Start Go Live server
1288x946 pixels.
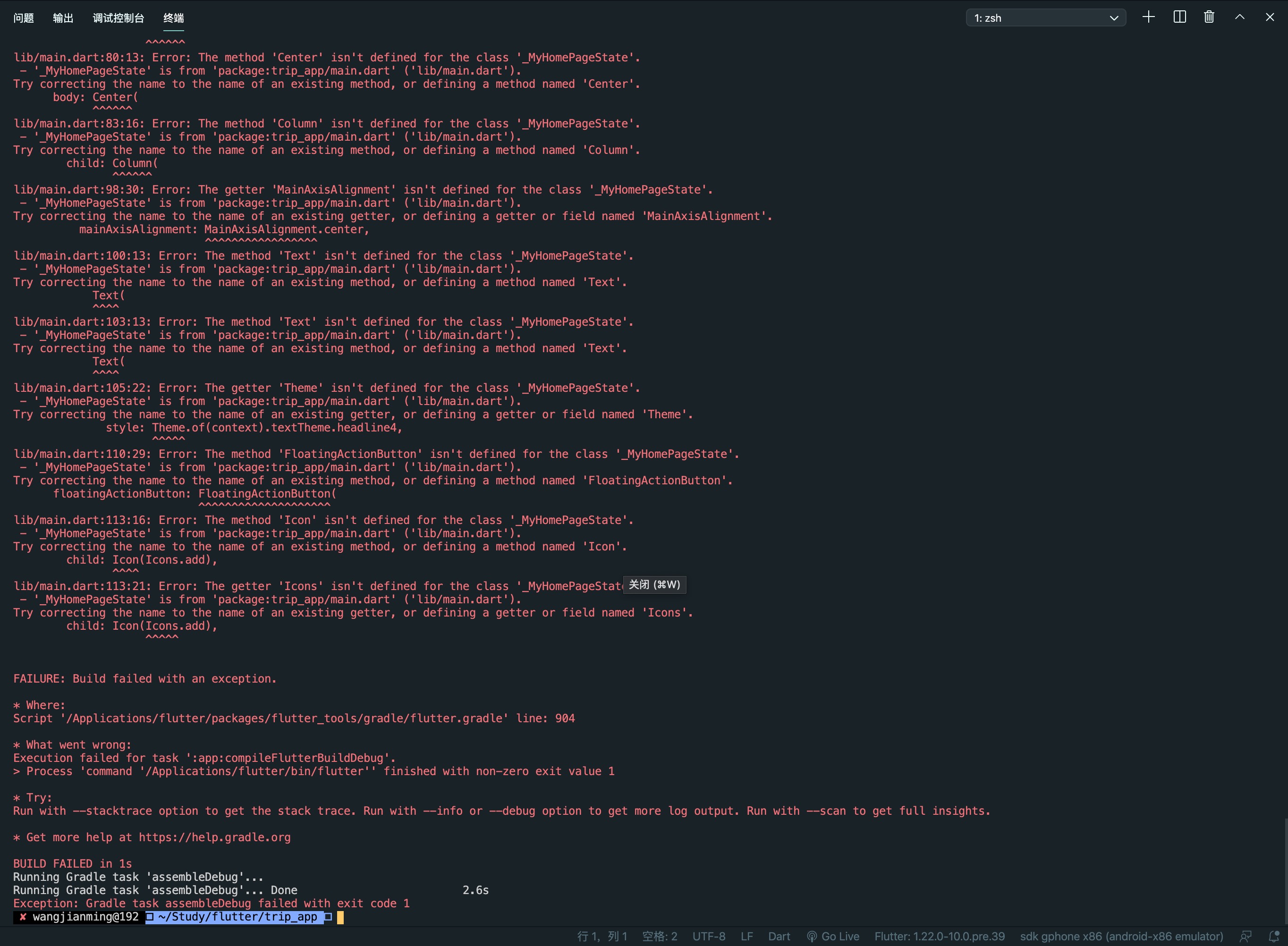pos(833,936)
